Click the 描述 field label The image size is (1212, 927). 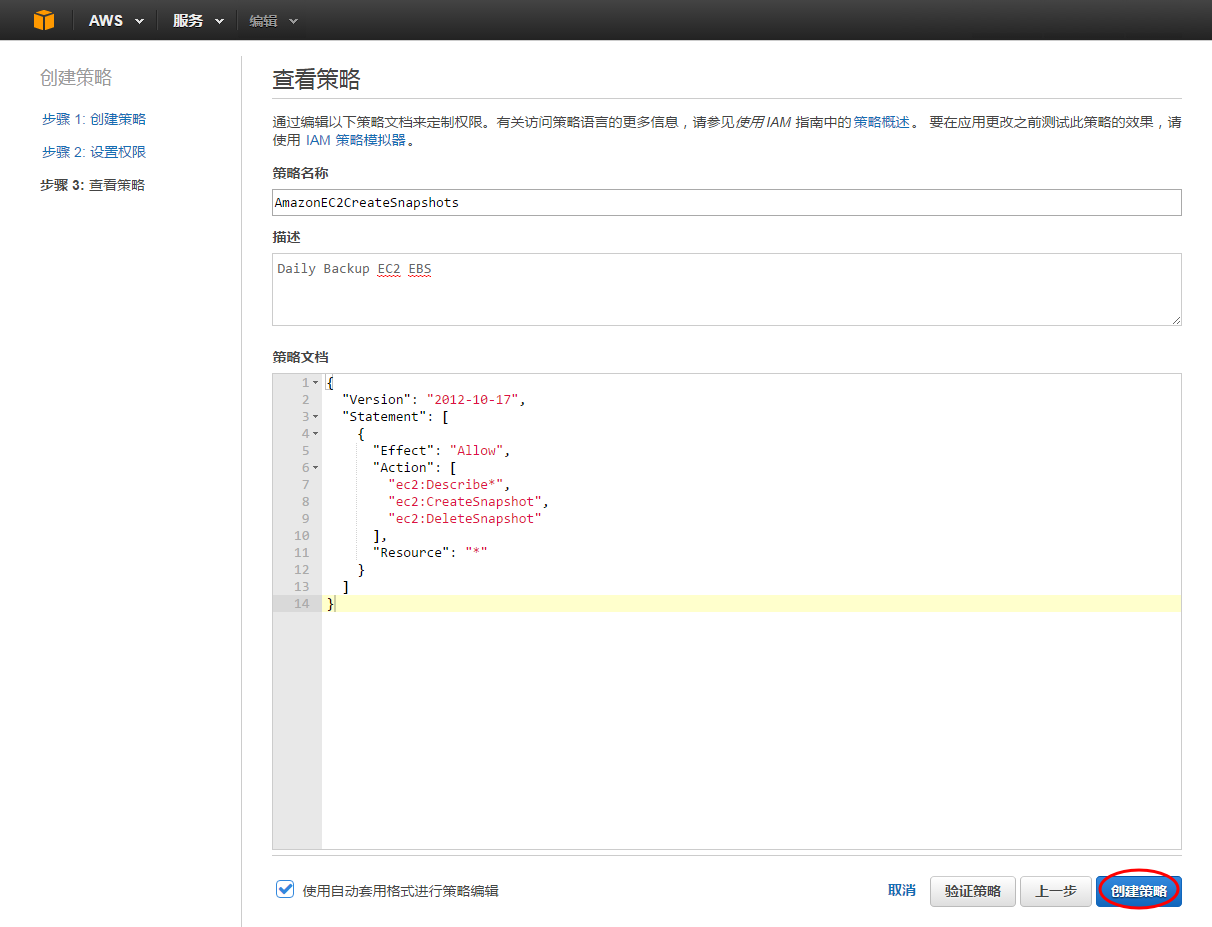(x=286, y=237)
